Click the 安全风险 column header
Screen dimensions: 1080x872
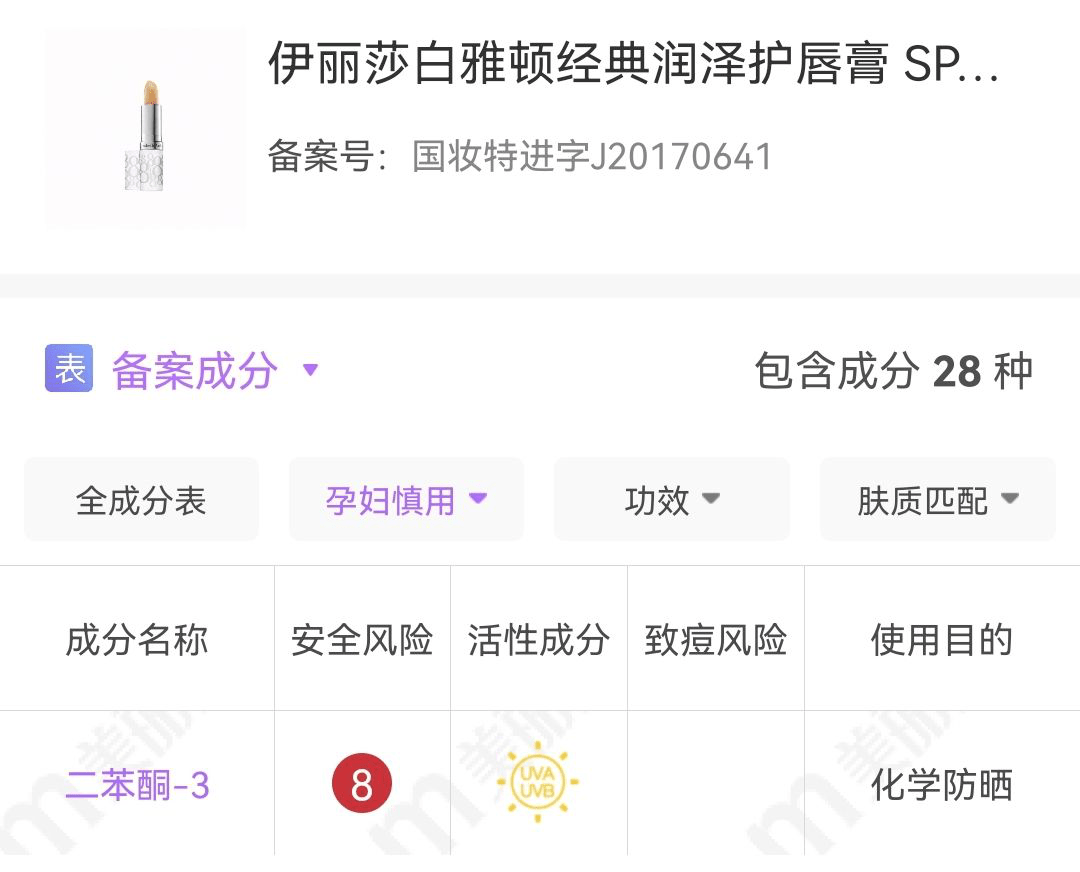pos(362,640)
